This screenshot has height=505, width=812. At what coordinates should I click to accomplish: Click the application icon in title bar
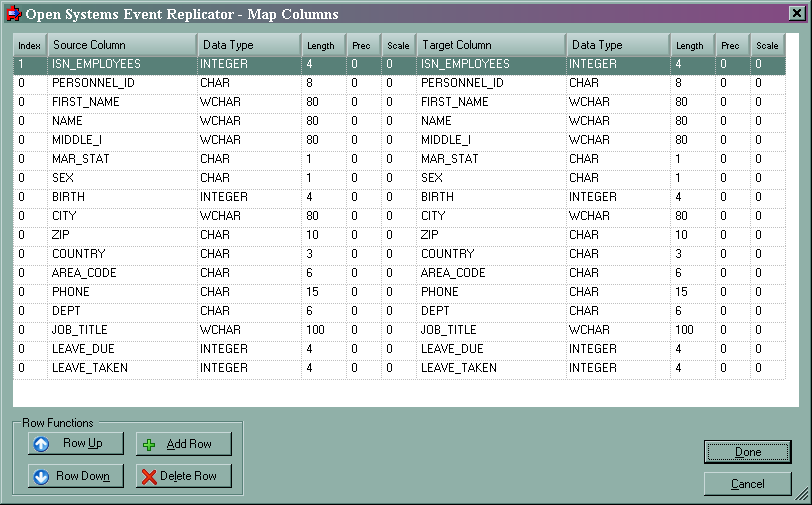(x=12, y=14)
